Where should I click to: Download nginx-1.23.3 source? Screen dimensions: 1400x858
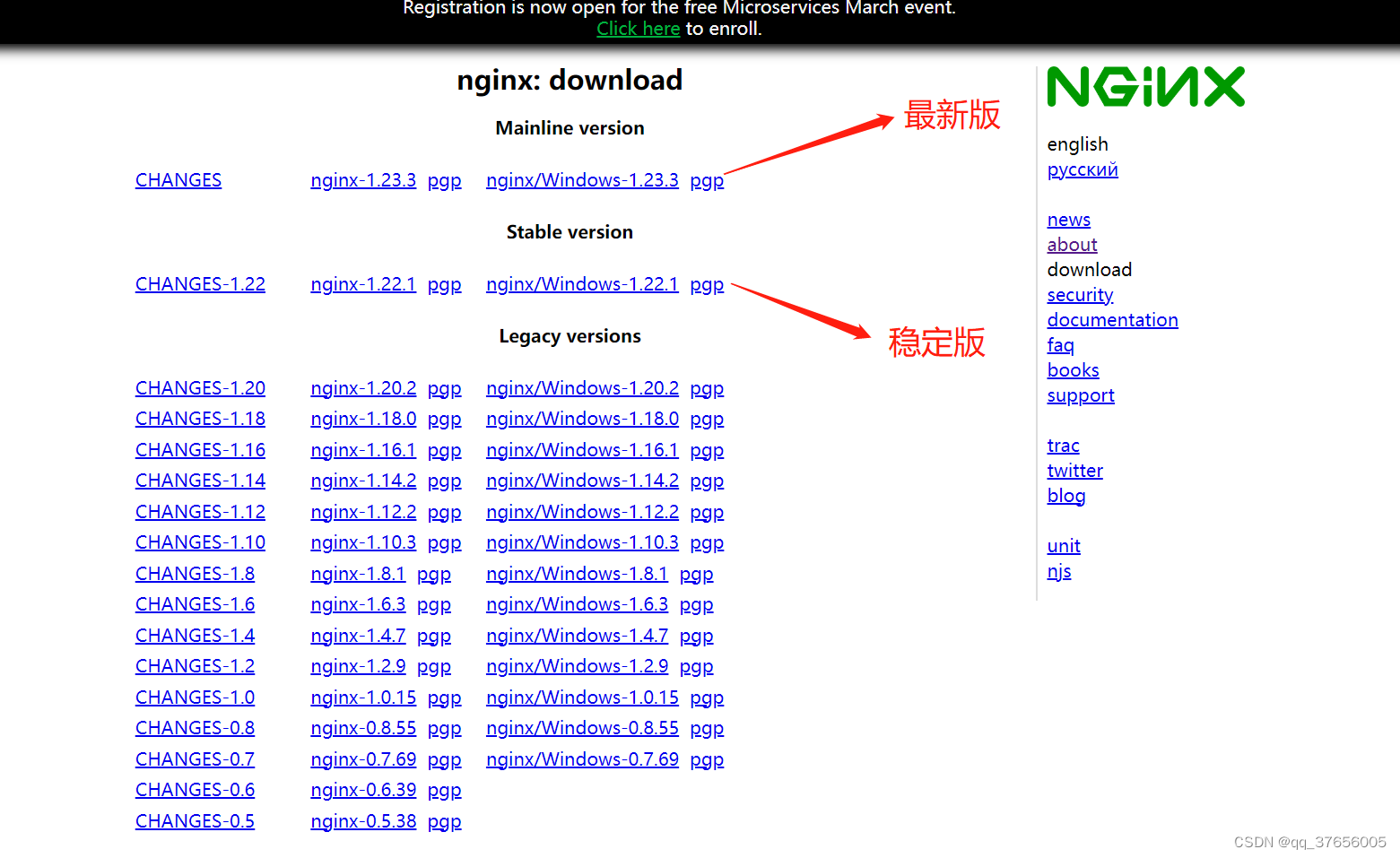point(363,180)
